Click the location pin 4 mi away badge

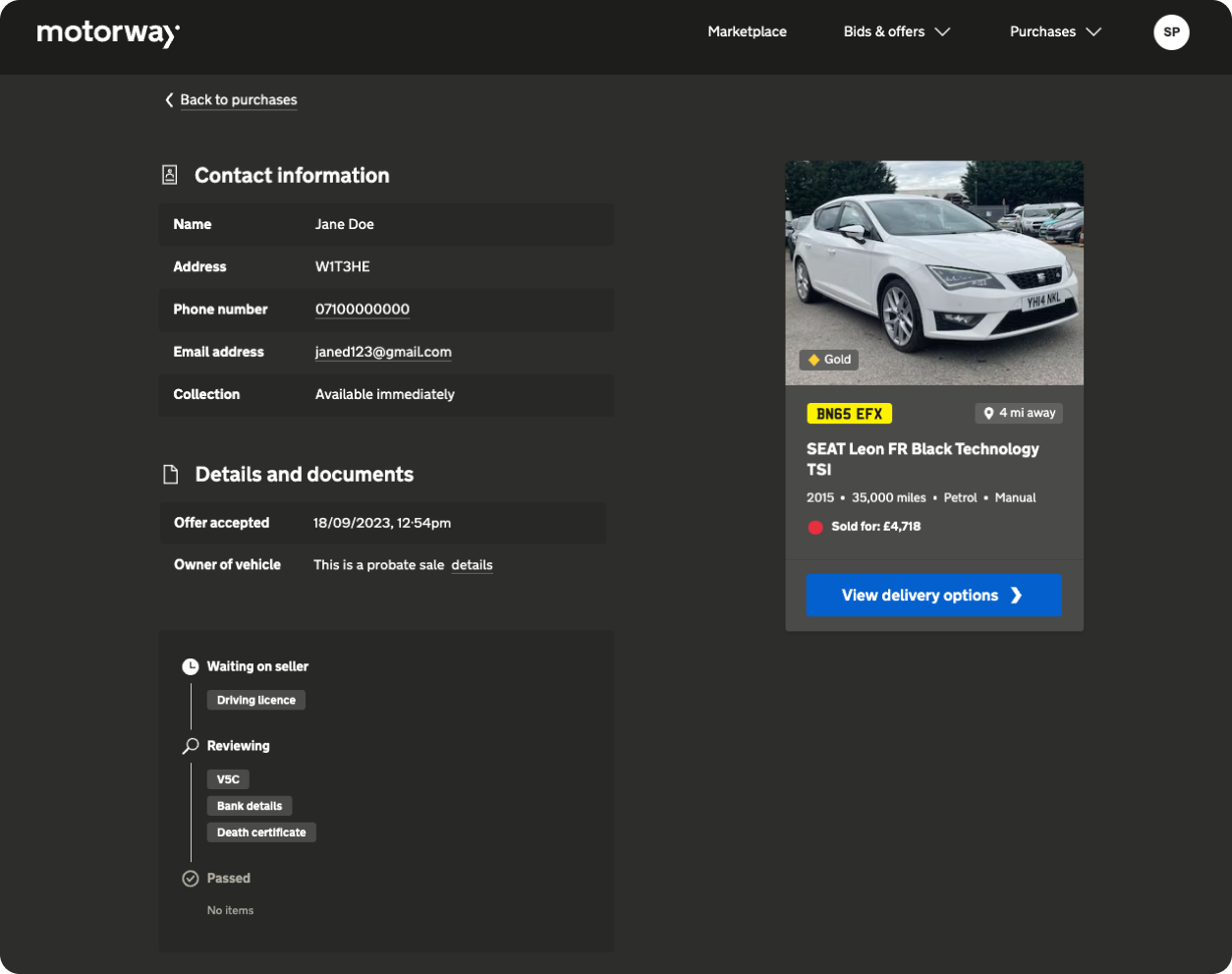(x=1019, y=414)
